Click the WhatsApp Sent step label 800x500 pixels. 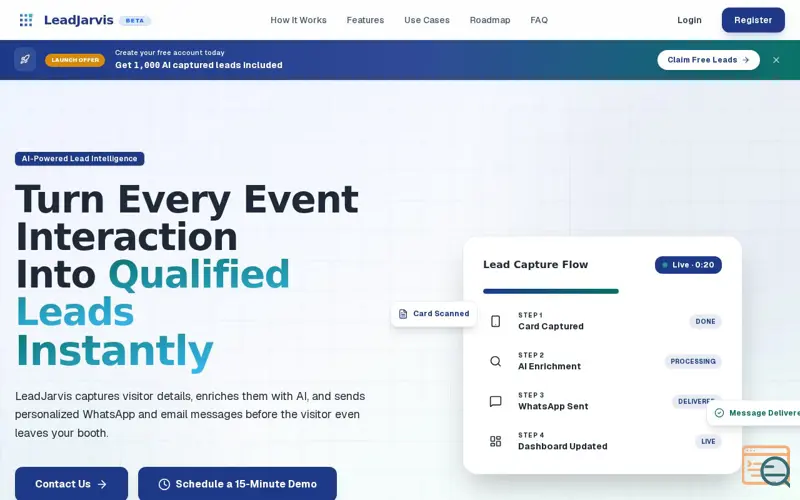click(553, 407)
